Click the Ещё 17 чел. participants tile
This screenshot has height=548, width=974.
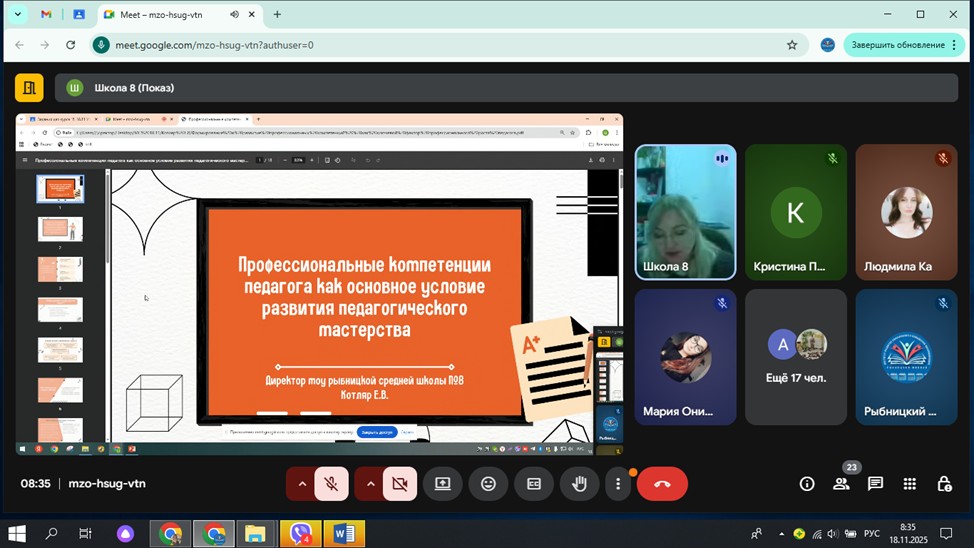coord(796,357)
